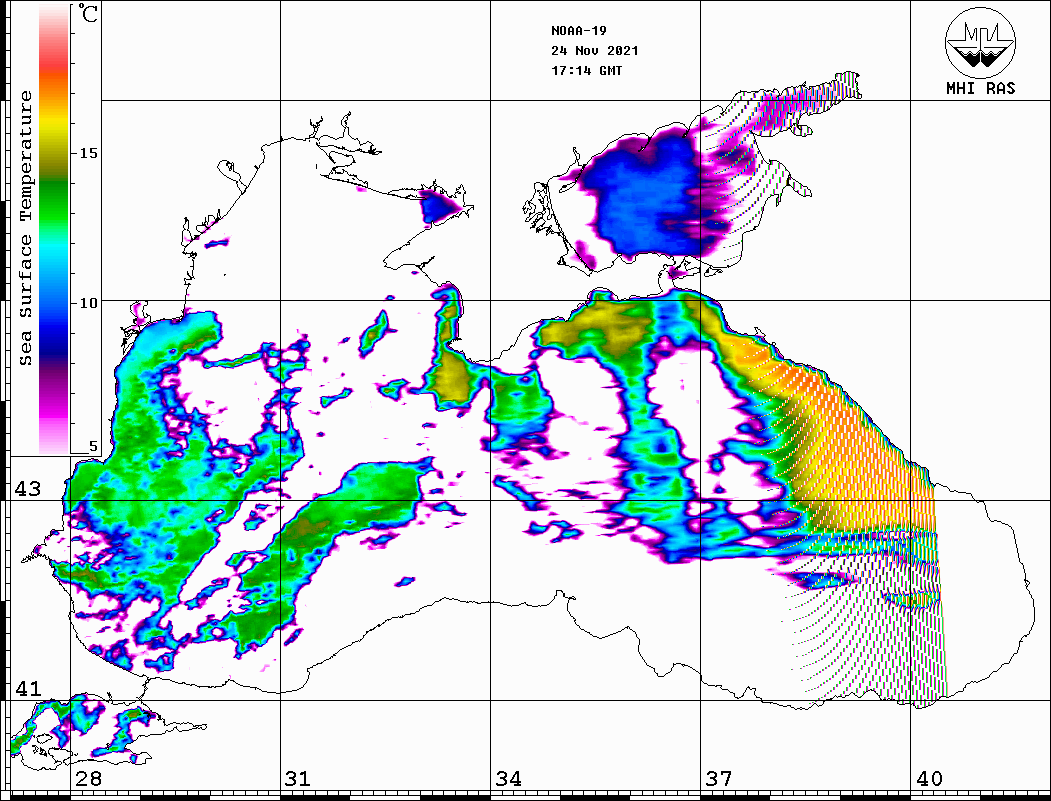Click the latitude label '41'
The height and width of the screenshot is (801, 1051).
point(28,688)
